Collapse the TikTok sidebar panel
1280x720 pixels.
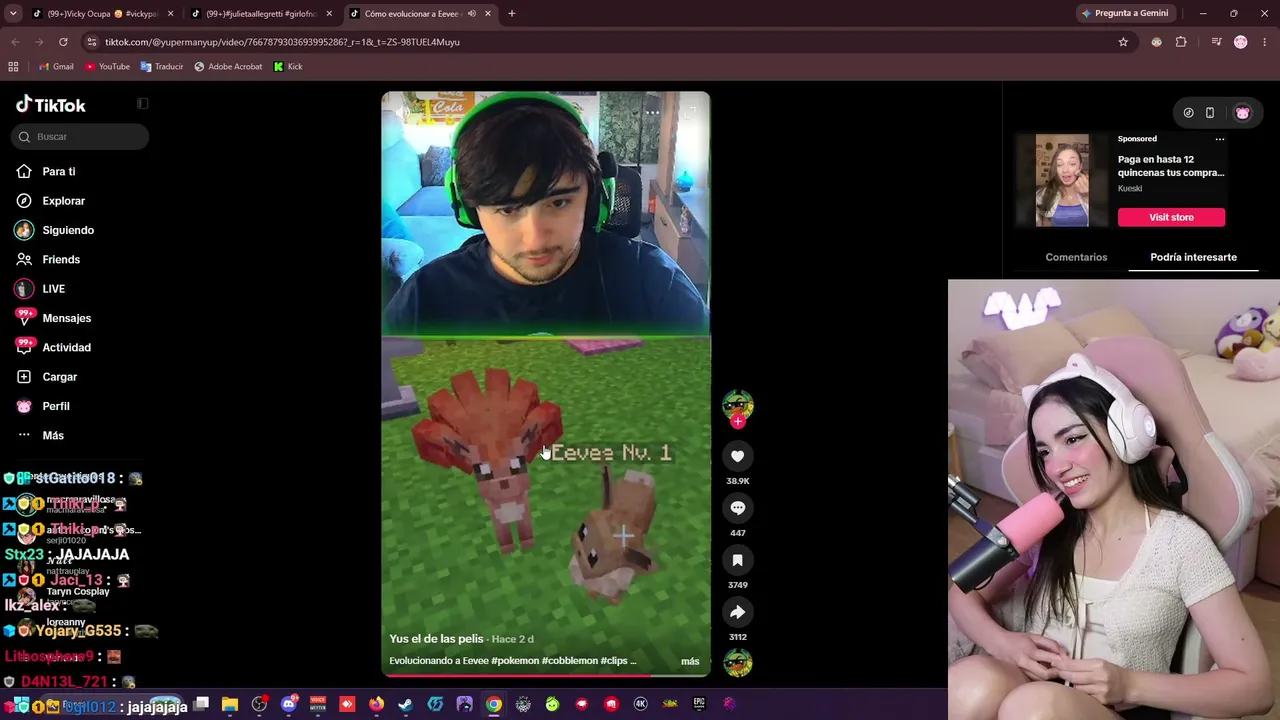143,104
